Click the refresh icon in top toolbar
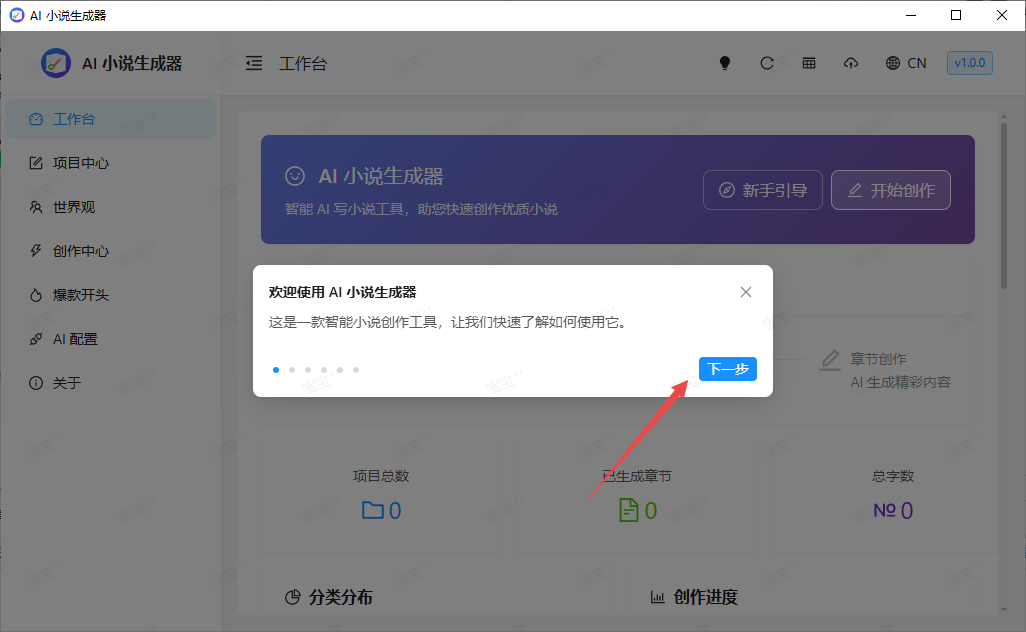1026x632 pixels. point(767,63)
